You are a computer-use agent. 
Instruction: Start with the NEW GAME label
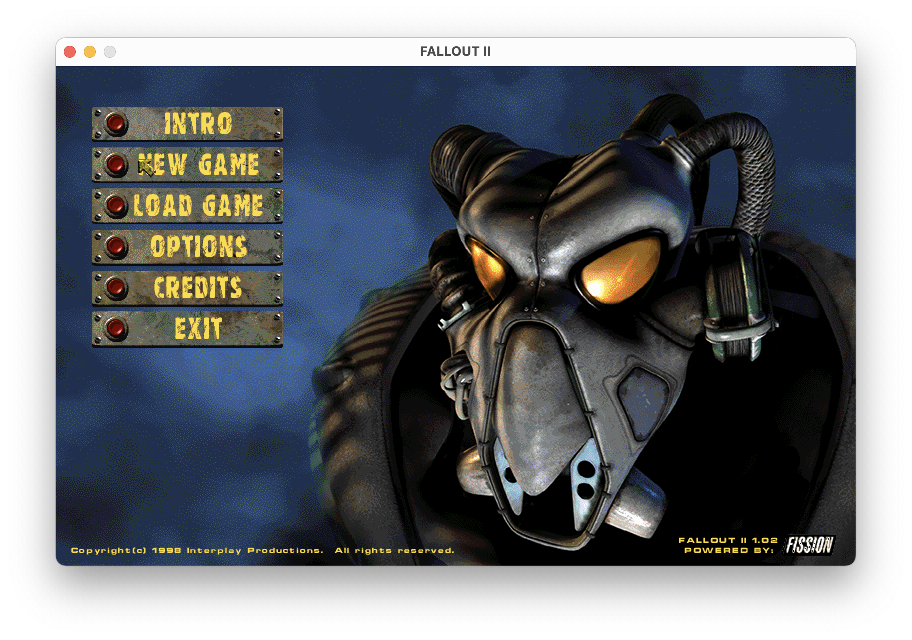198,165
